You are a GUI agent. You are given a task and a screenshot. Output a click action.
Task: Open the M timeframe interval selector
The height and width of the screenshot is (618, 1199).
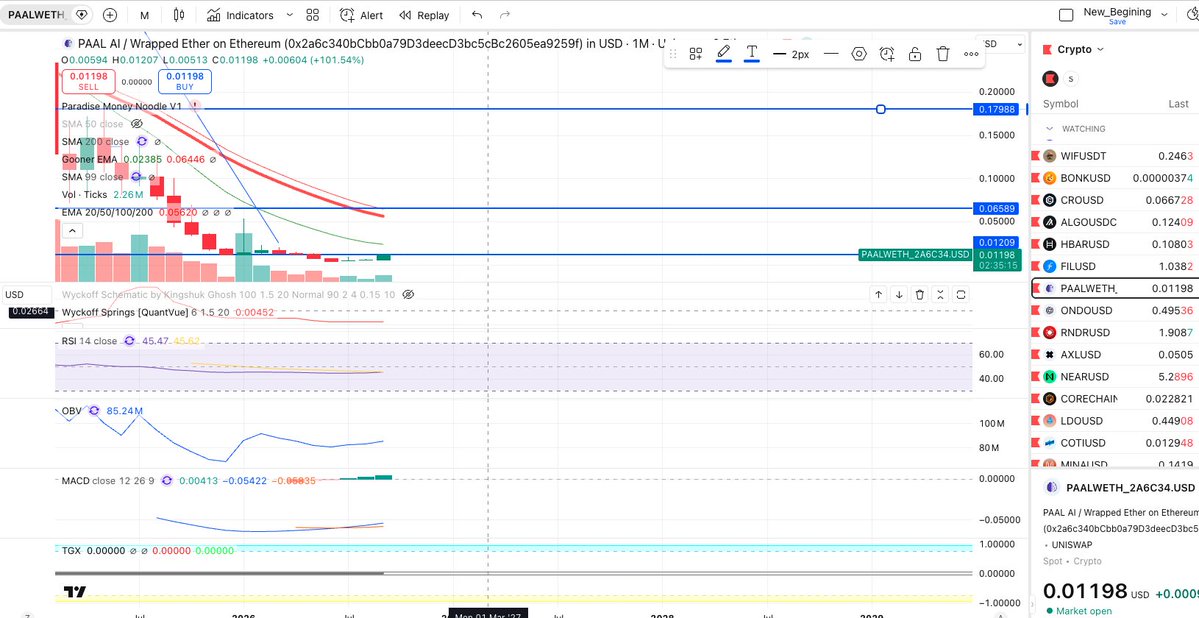pyautogui.click(x=145, y=15)
